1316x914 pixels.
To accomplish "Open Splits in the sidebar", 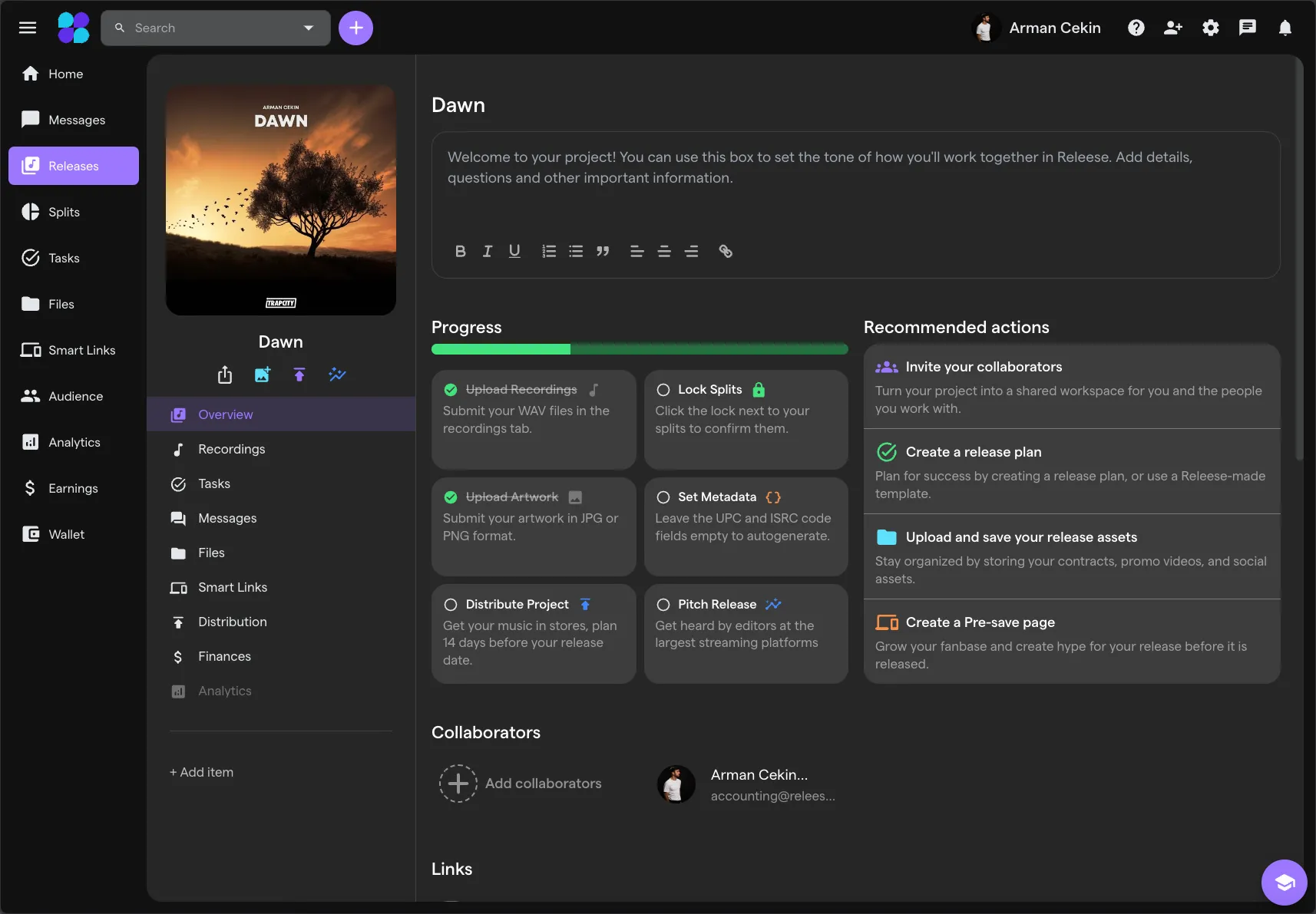I will [x=74, y=212].
